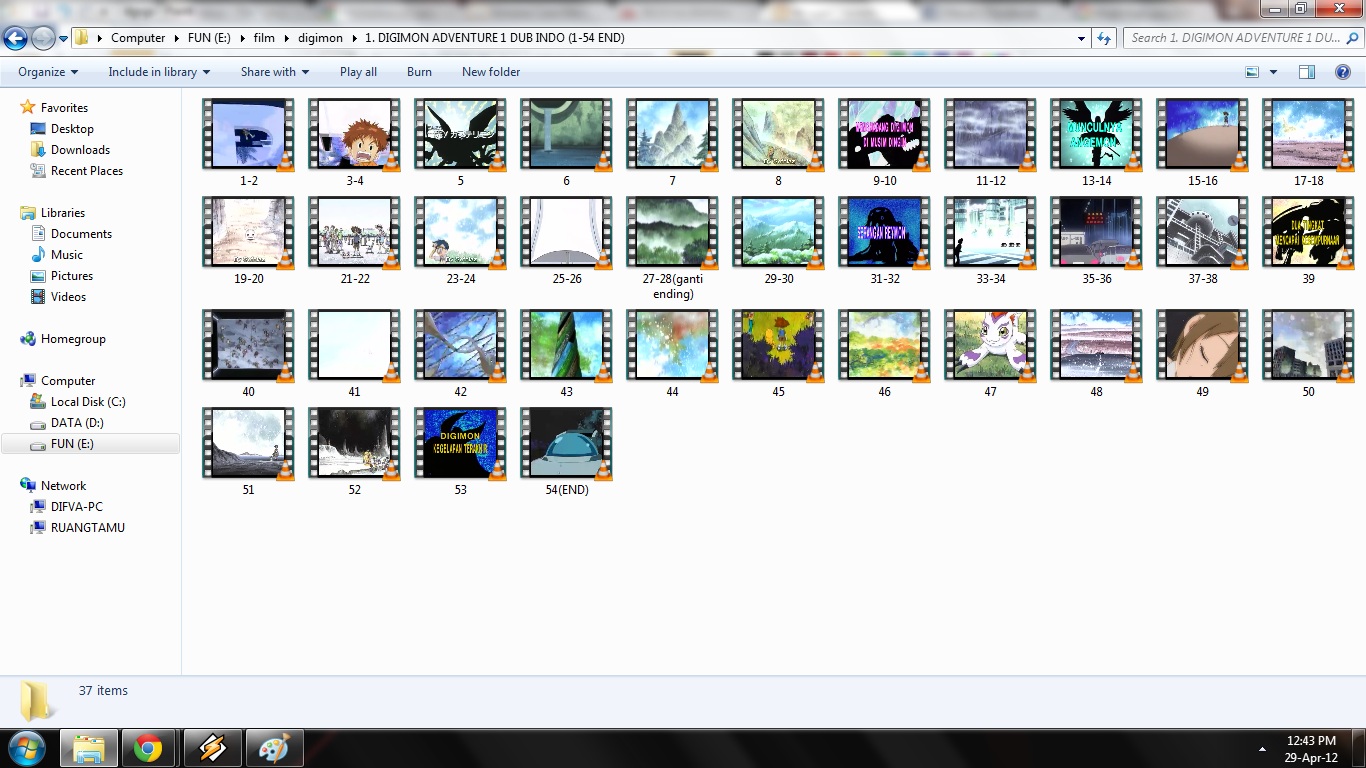Select video file 3-4 thumbnail

click(x=354, y=133)
